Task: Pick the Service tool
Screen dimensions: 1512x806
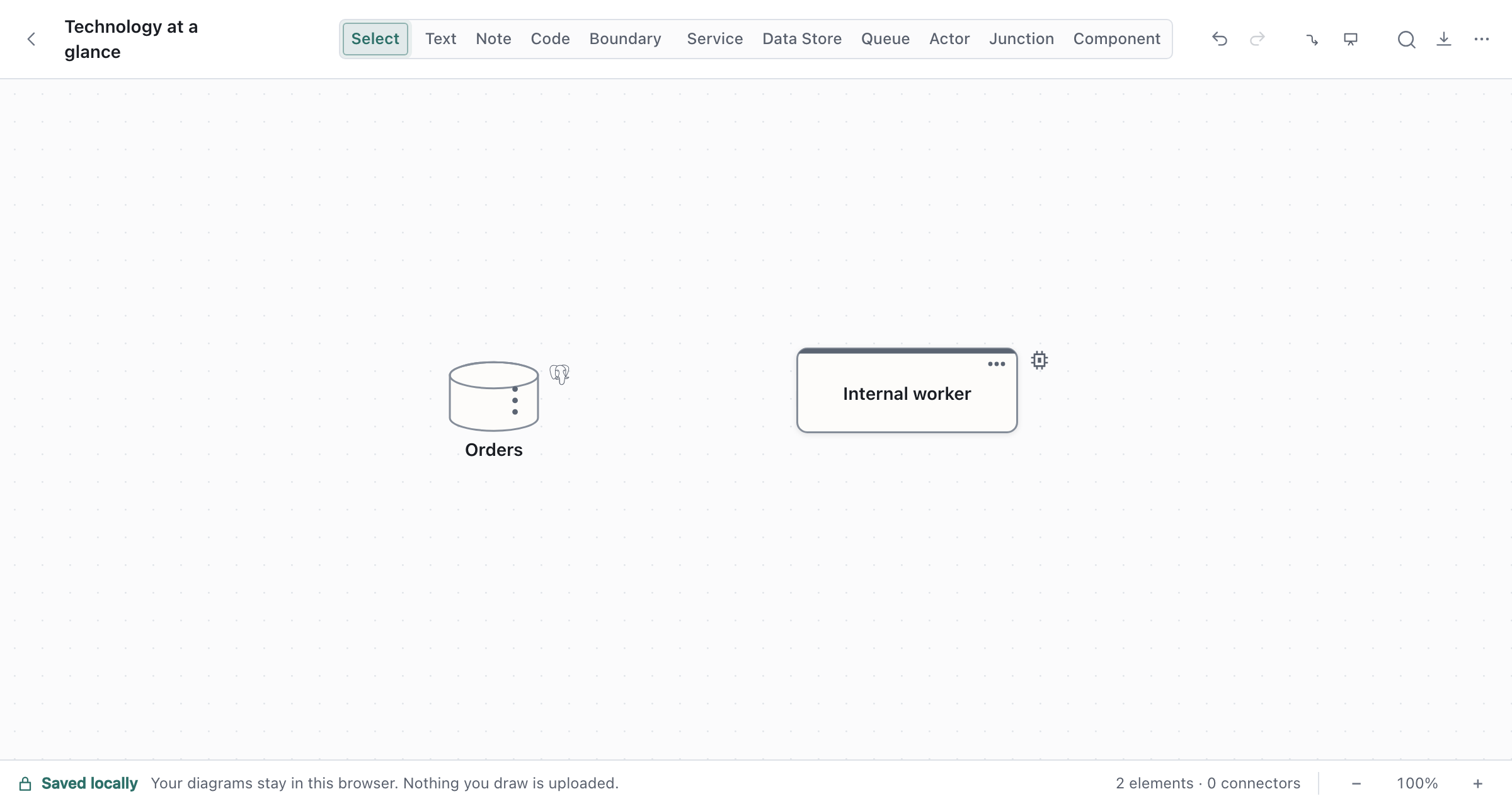Action: (714, 39)
